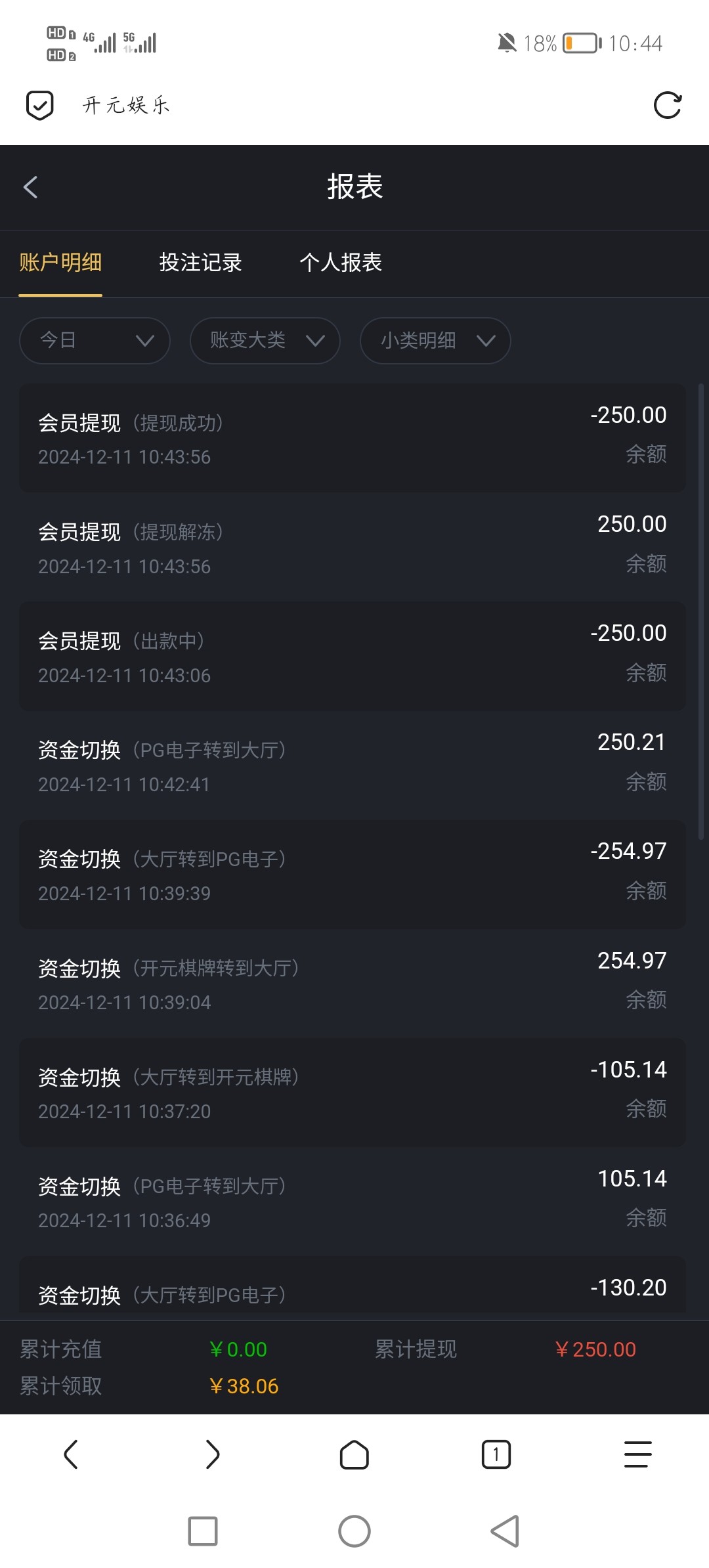Open the browser home page icon
The height and width of the screenshot is (1568, 709).
tap(354, 1454)
